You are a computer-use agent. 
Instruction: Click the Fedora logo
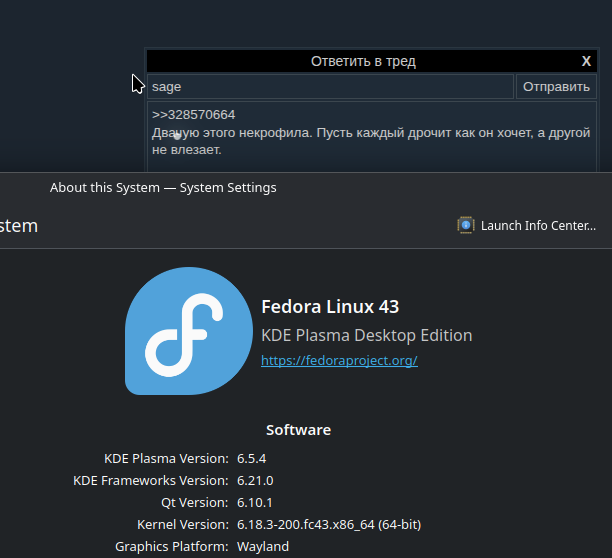(x=188, y=331)
